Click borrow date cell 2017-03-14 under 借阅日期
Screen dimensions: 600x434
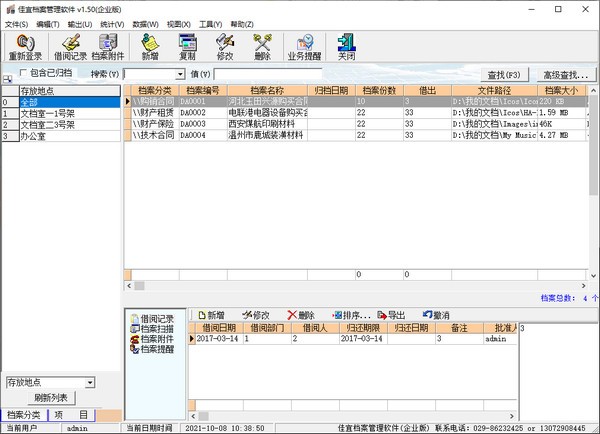[219, 338]
